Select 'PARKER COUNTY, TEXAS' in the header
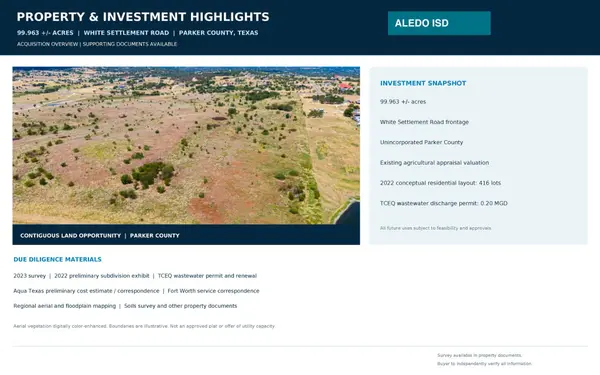600x375 pixels. (x=218, y=33)
